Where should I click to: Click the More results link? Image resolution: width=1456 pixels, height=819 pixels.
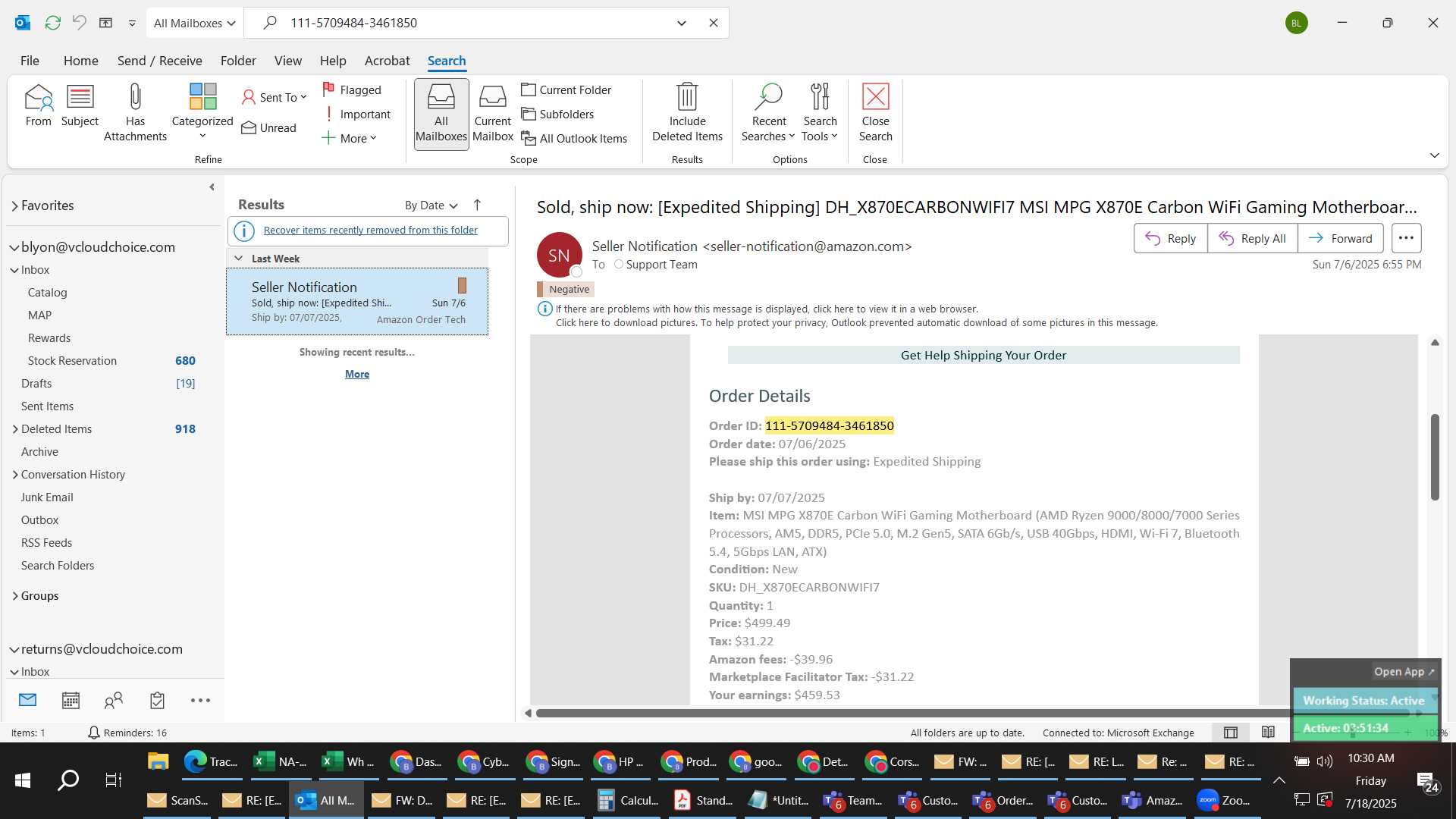pos(357,374)
